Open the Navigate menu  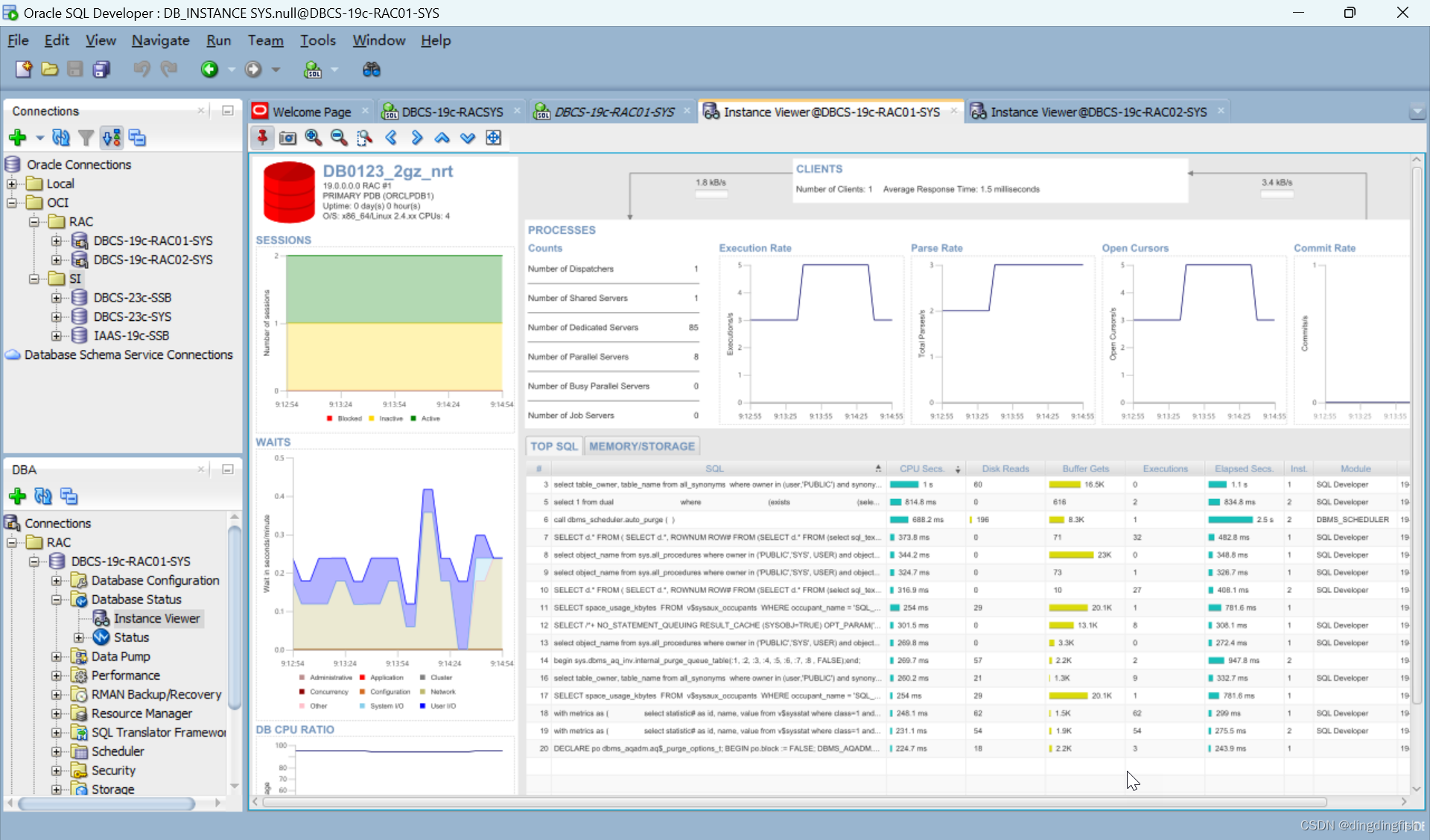160,40
